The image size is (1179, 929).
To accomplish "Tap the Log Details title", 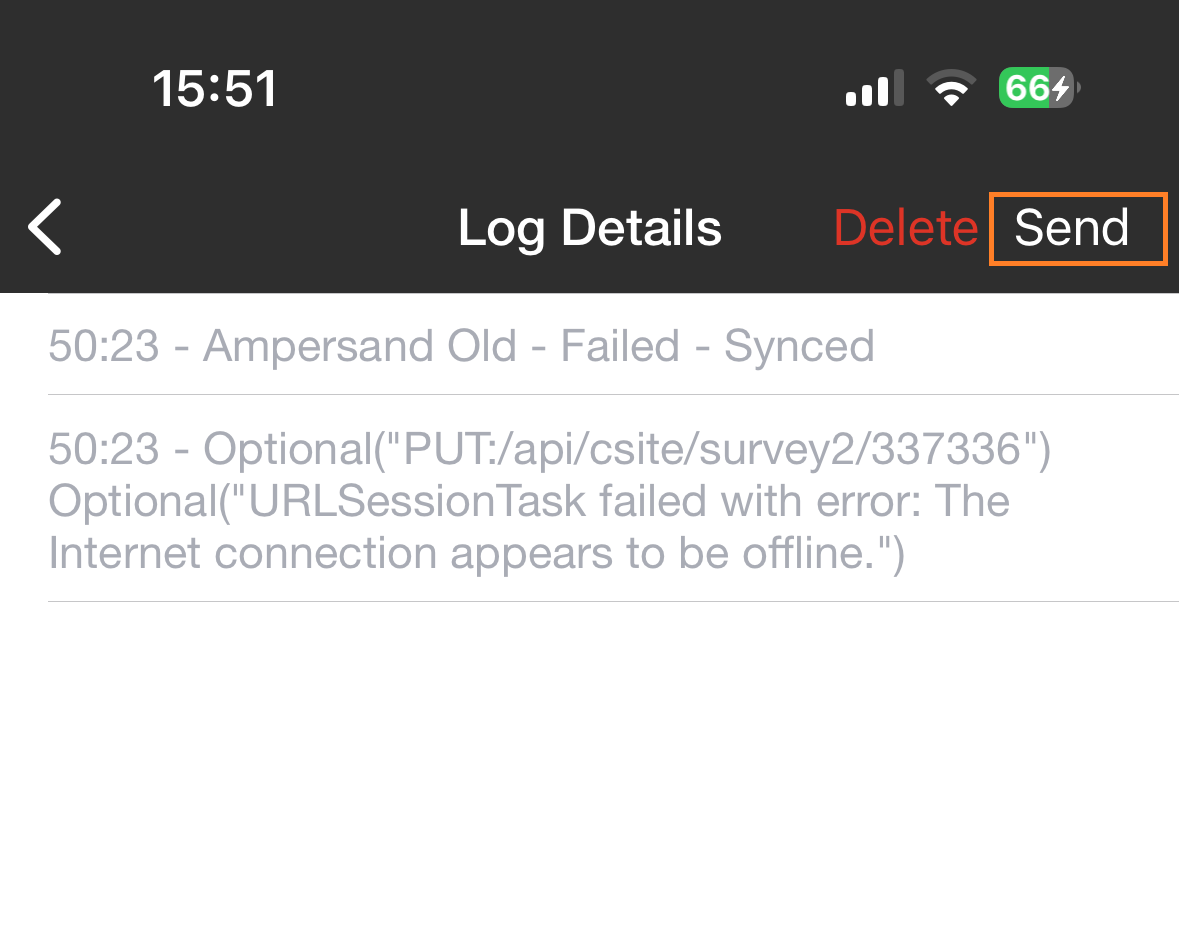I will [x=589, y=228].
